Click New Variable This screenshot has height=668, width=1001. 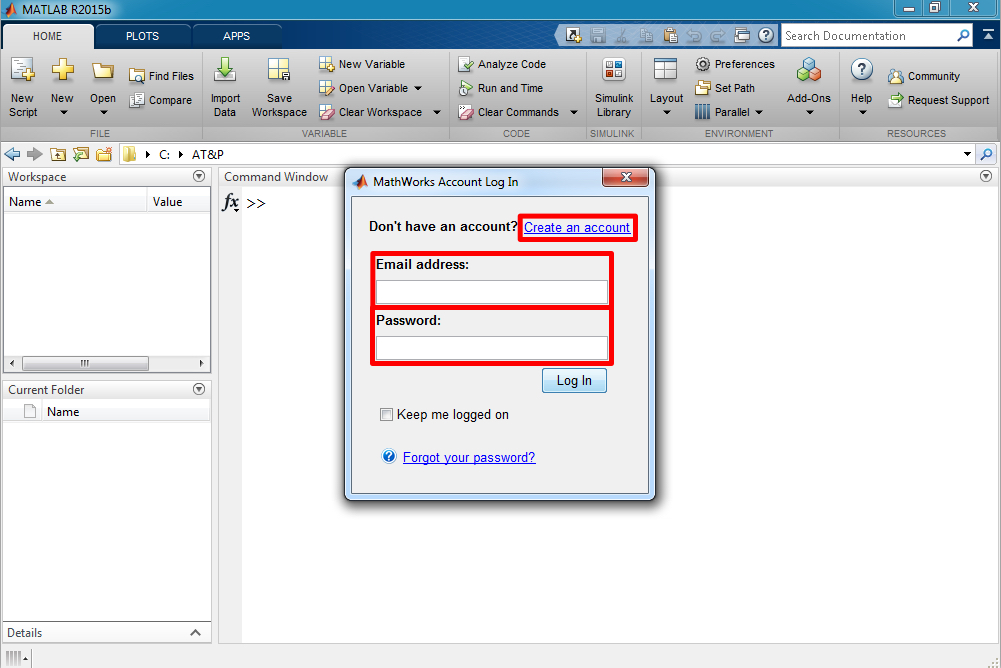(362, 64)
